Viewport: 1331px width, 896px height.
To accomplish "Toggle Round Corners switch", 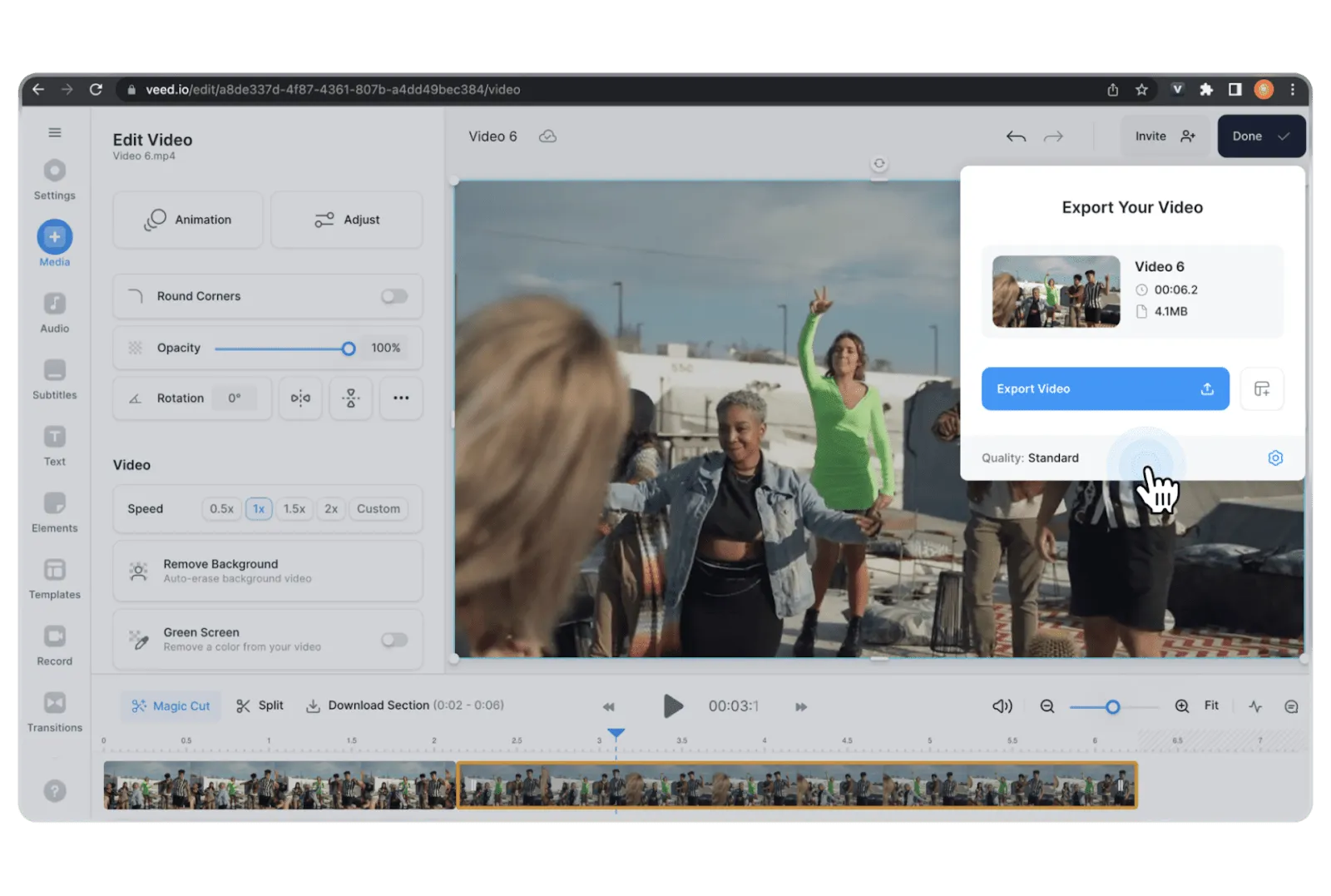I will tap(394, 296).
